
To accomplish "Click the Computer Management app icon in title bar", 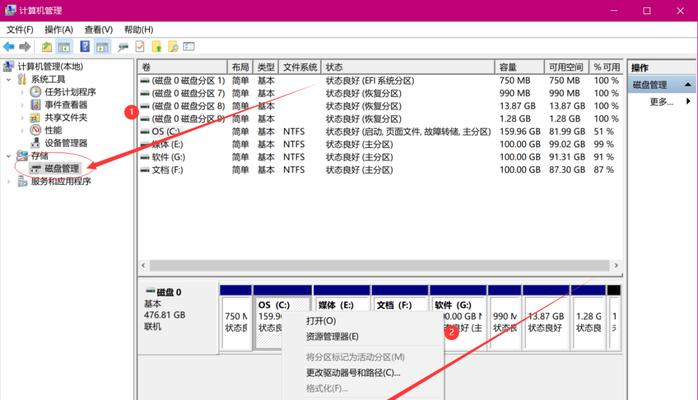I will [10, 10].
